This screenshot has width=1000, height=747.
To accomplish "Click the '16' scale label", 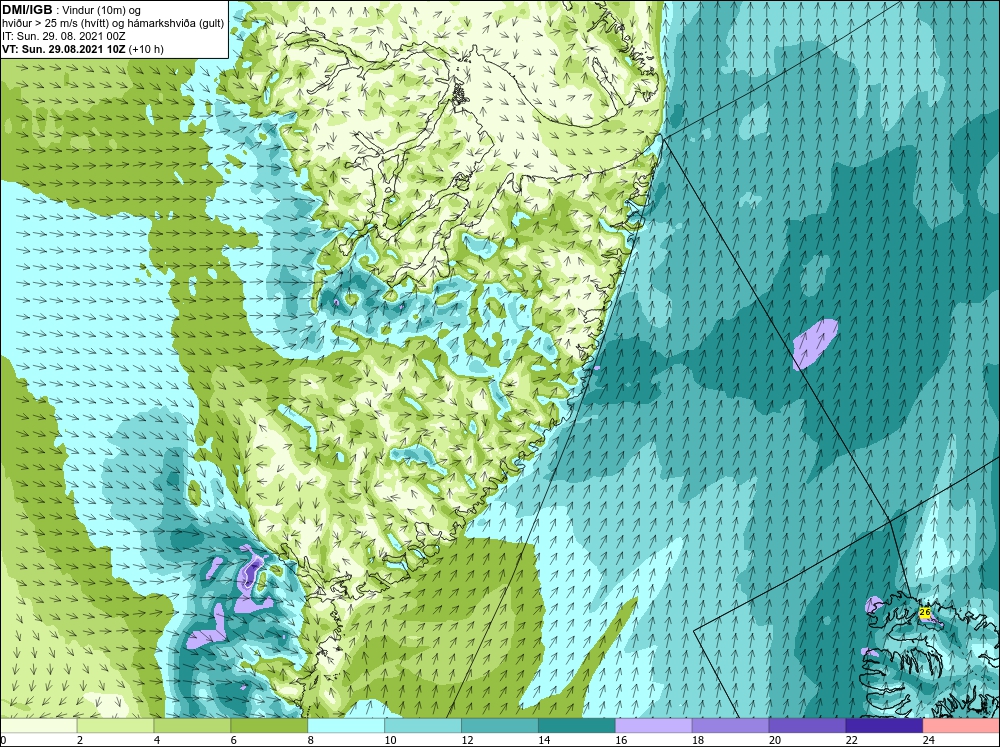I will click(621, 740).
